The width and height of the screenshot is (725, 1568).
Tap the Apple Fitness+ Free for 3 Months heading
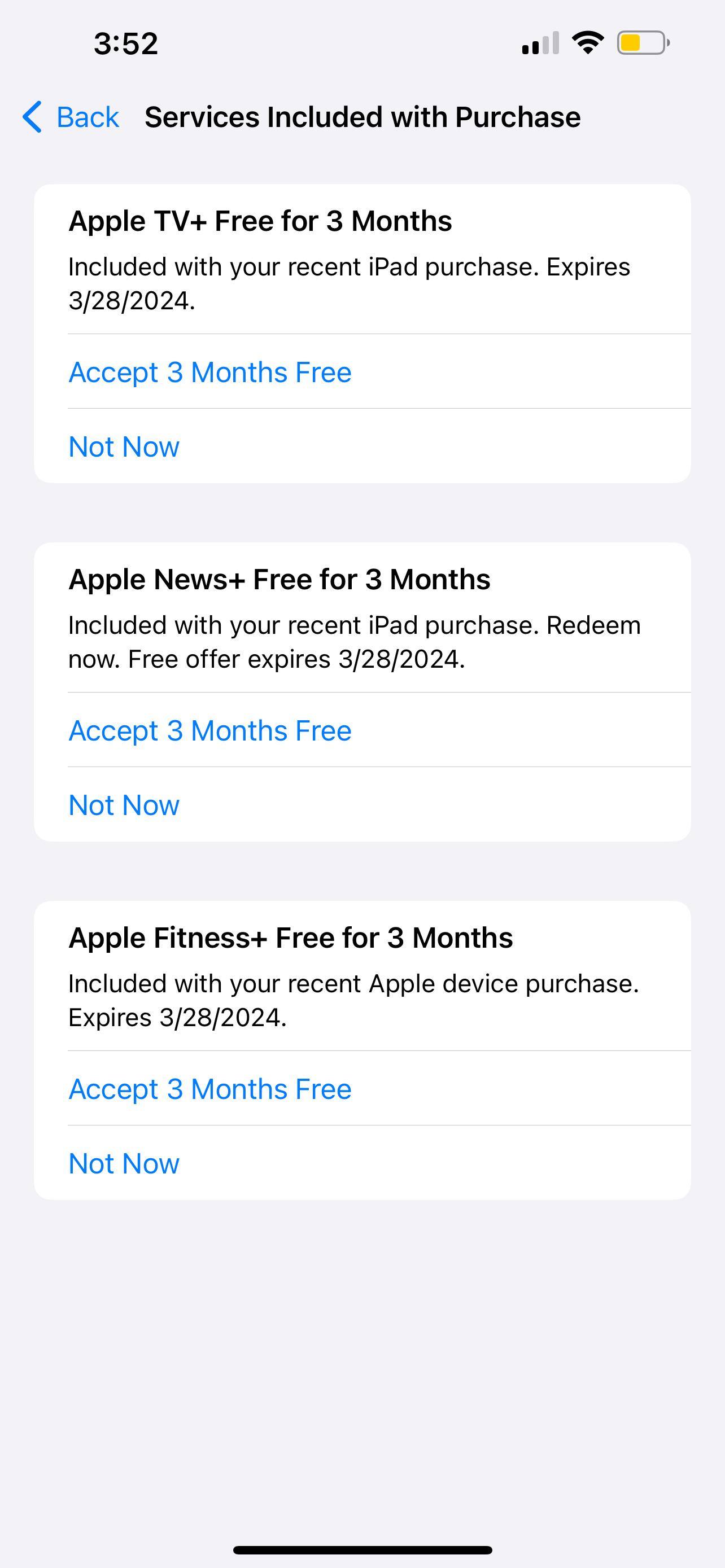(x=290, y=938)
